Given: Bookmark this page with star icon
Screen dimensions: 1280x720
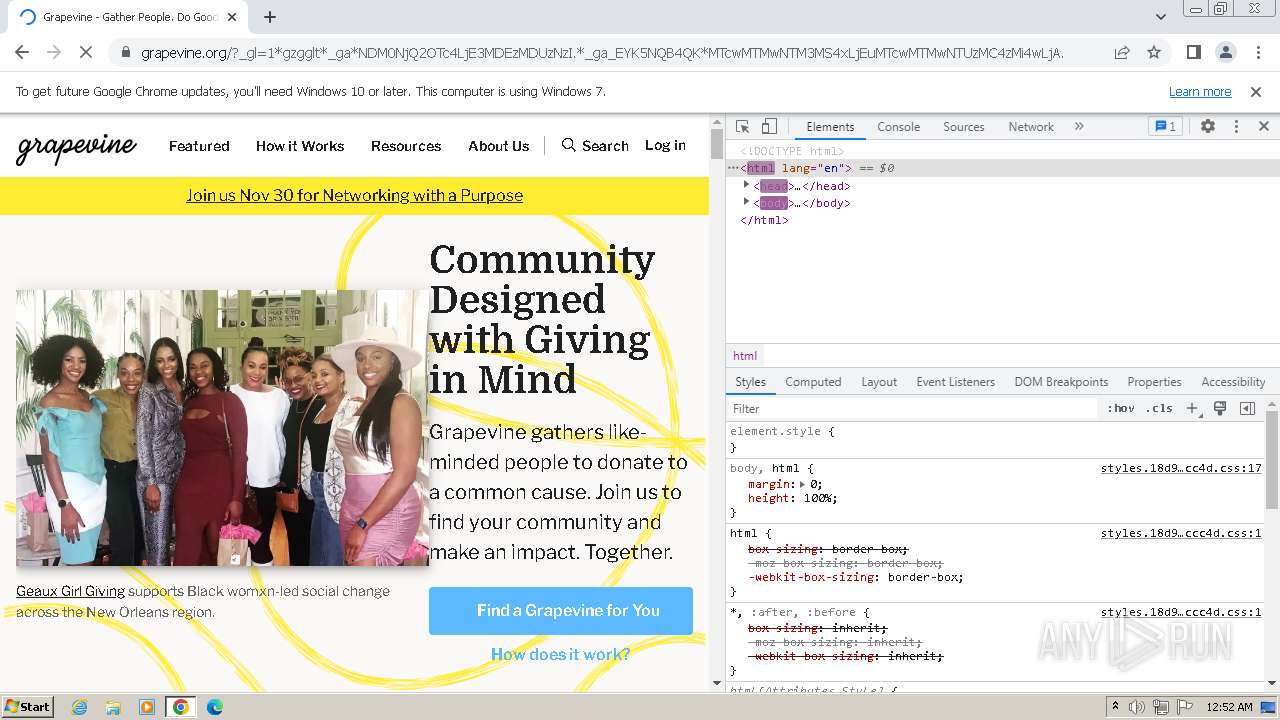Looking at the screenshot, I should coord(1154,52).
